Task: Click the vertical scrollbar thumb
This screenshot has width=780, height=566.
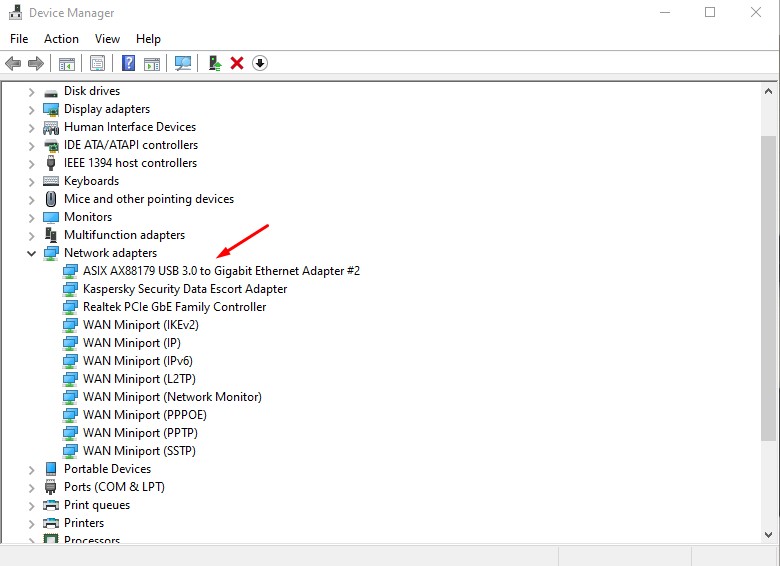Action: click(768, 287)
